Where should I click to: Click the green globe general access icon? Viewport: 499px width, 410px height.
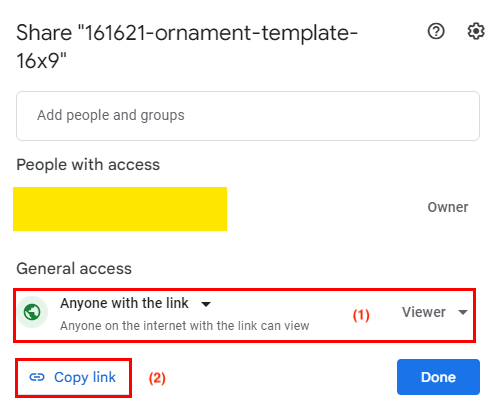click(x=32, y=312)
